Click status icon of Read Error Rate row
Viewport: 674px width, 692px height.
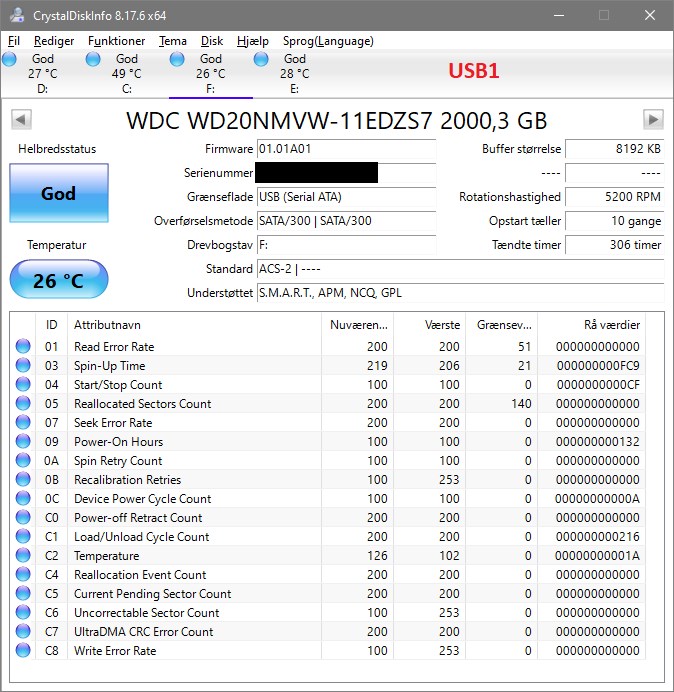[23, 346]
